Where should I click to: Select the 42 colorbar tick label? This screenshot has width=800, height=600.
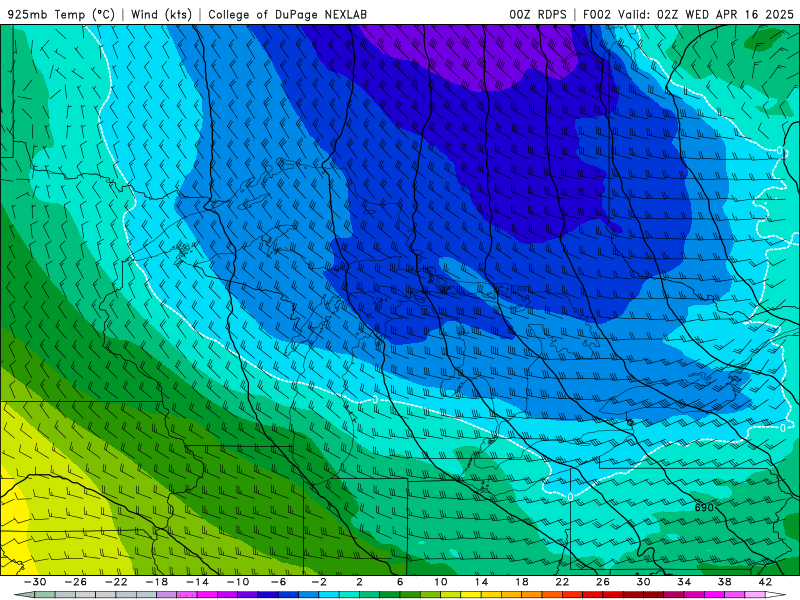(x=765, y=582)
